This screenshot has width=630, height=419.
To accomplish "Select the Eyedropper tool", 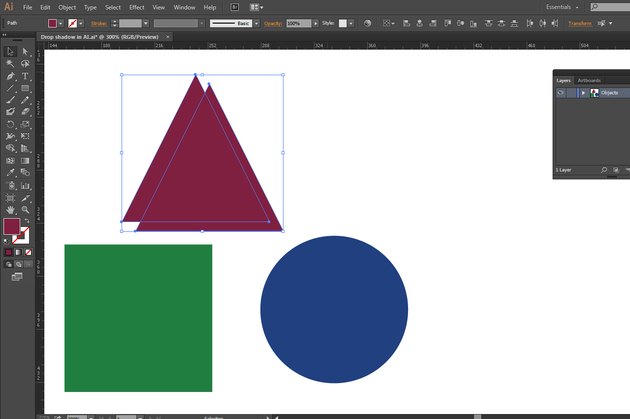I will (10, 173).
